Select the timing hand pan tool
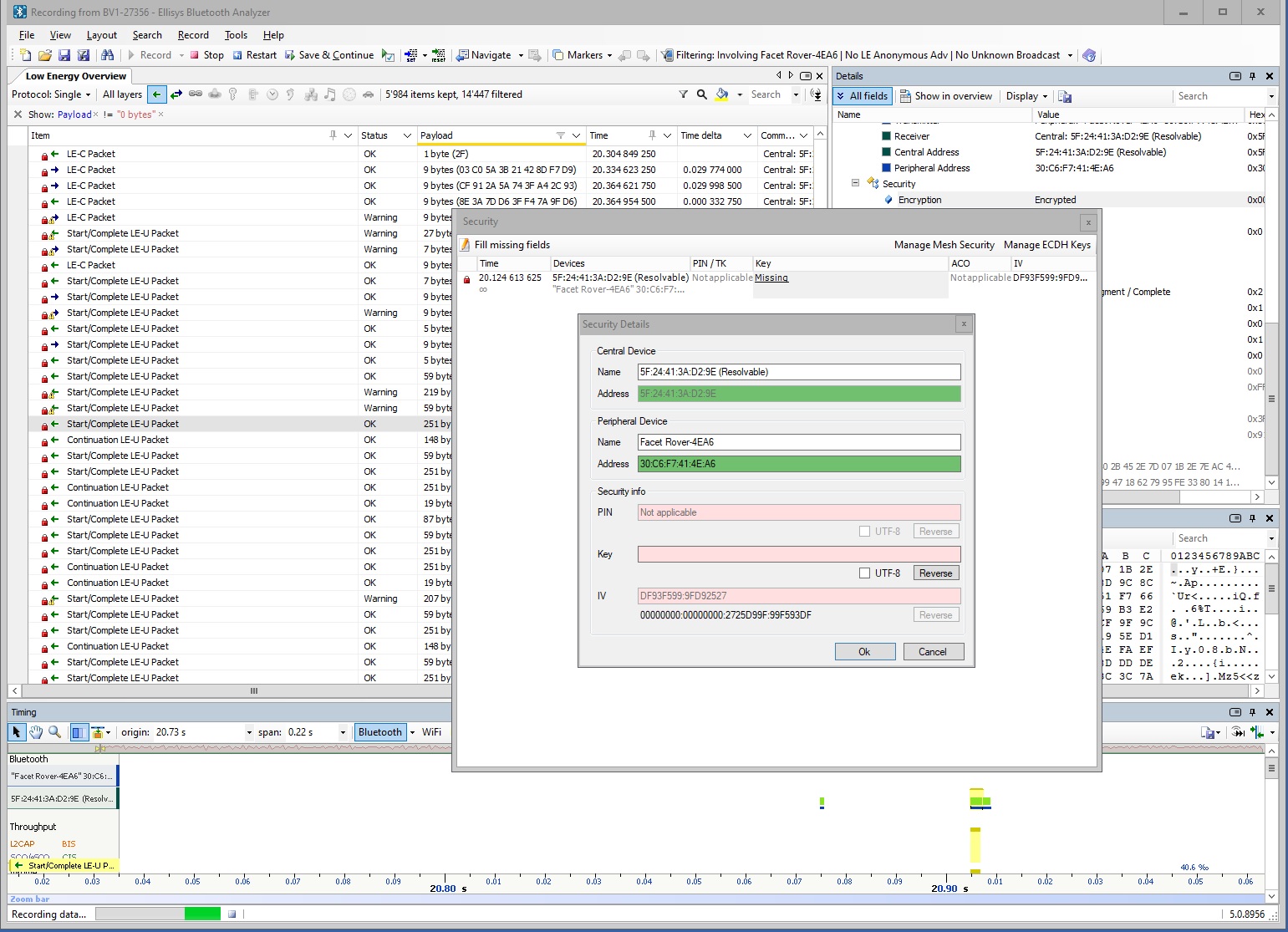 [x=35, y=732]
